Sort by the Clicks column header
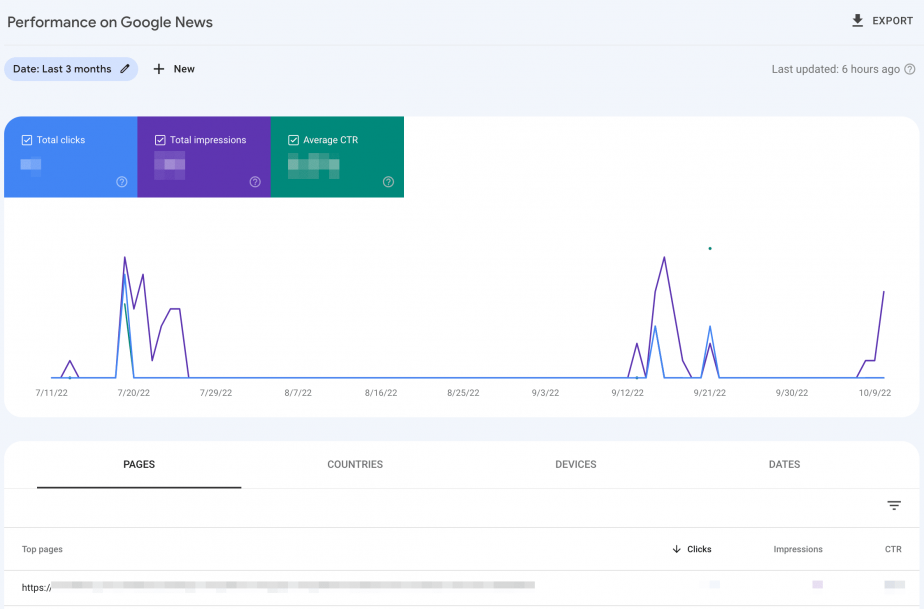 (699, 549)
